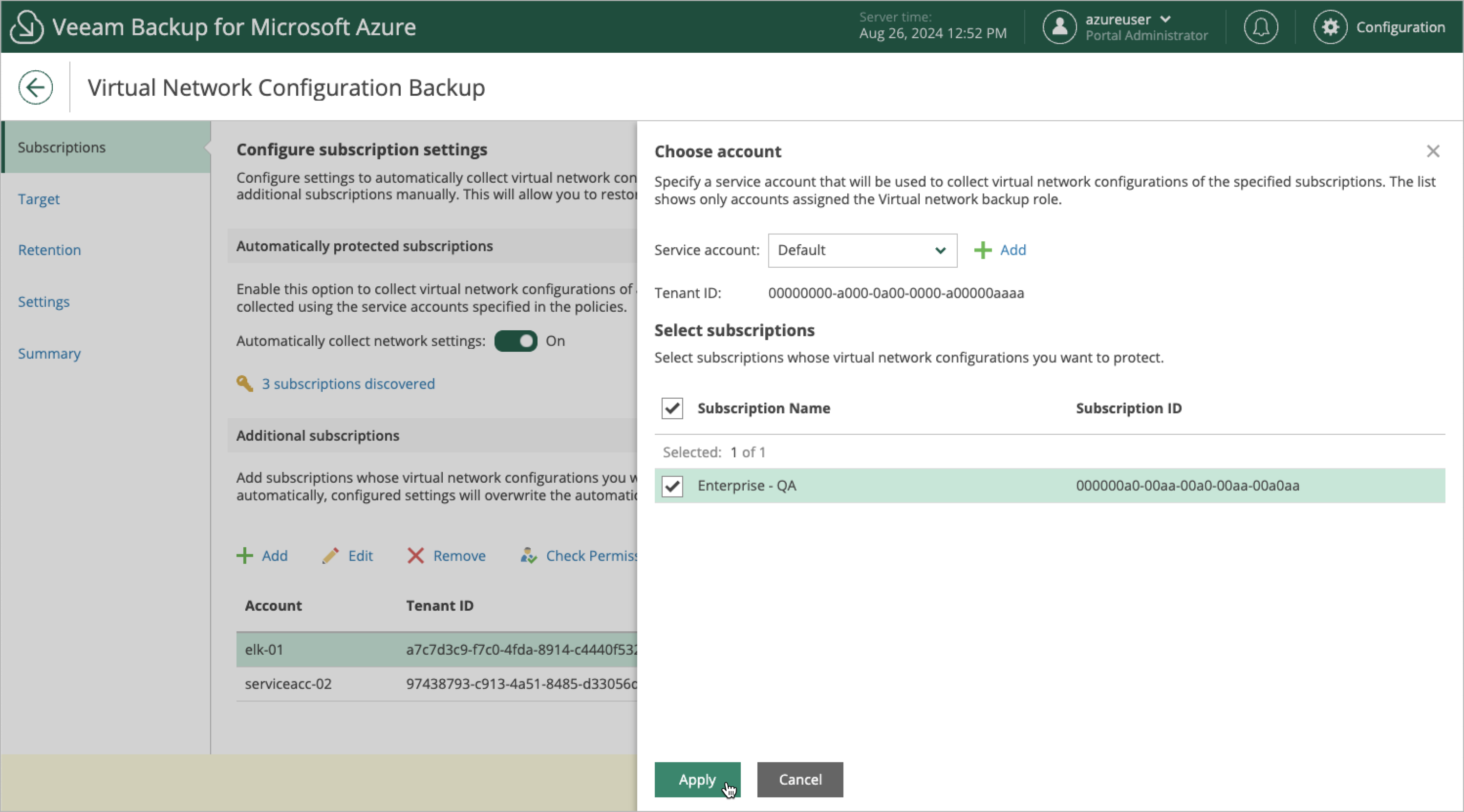
Task: Click the Apply button
Action: click(x=697, y=780)
